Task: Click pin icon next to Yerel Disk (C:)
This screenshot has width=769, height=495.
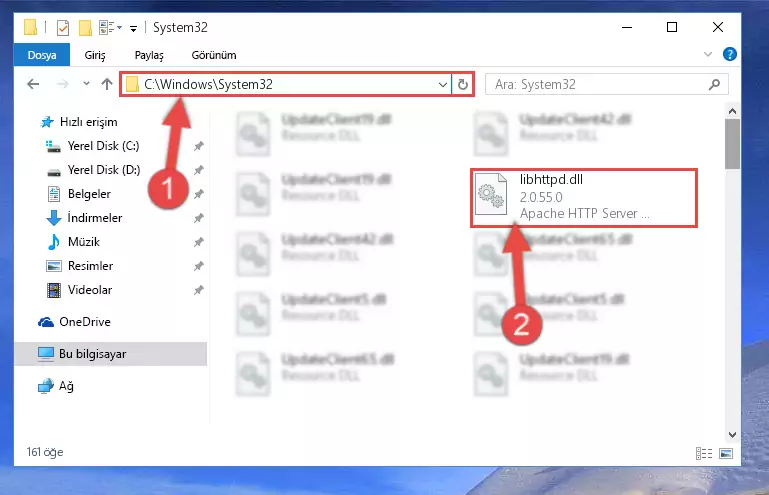Action: coord(199,146)
